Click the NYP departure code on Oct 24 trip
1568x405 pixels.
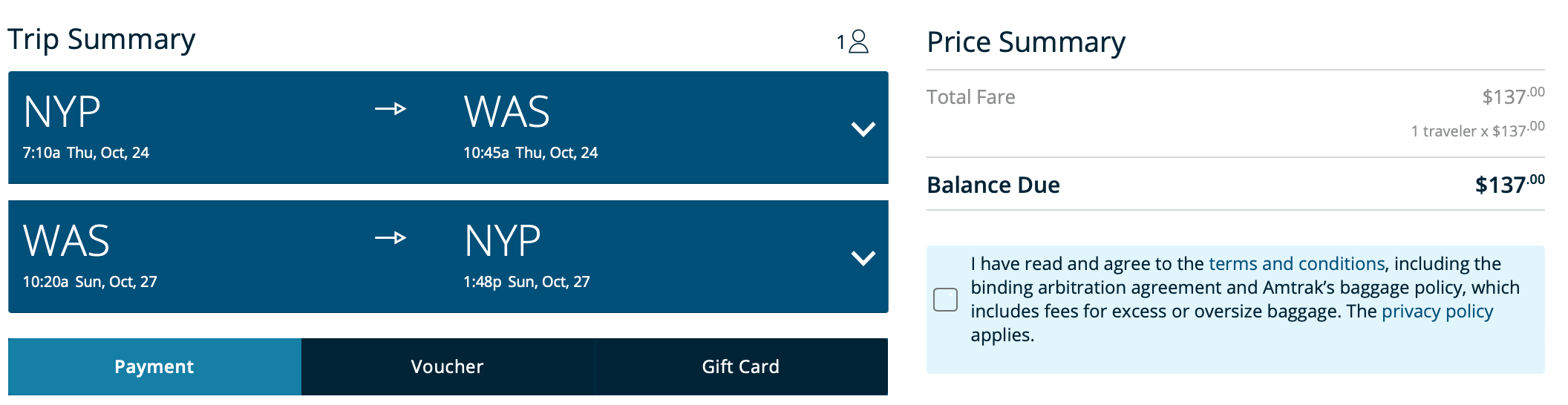point(62,112)
